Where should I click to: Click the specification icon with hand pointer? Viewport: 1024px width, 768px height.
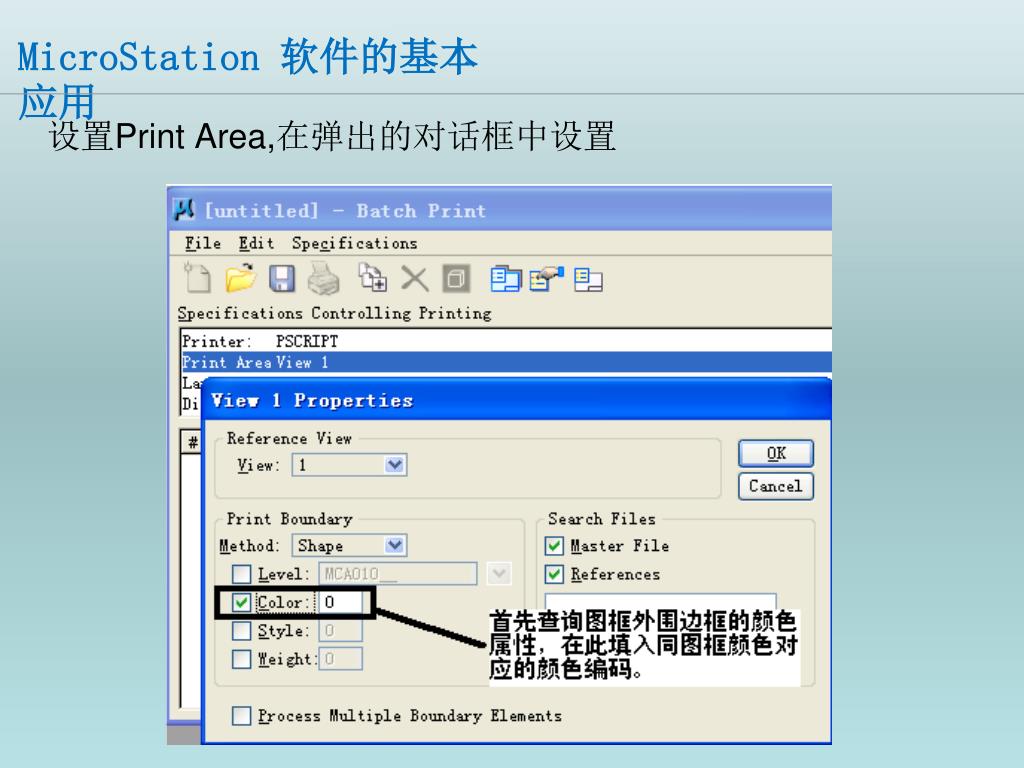point(547,279)
